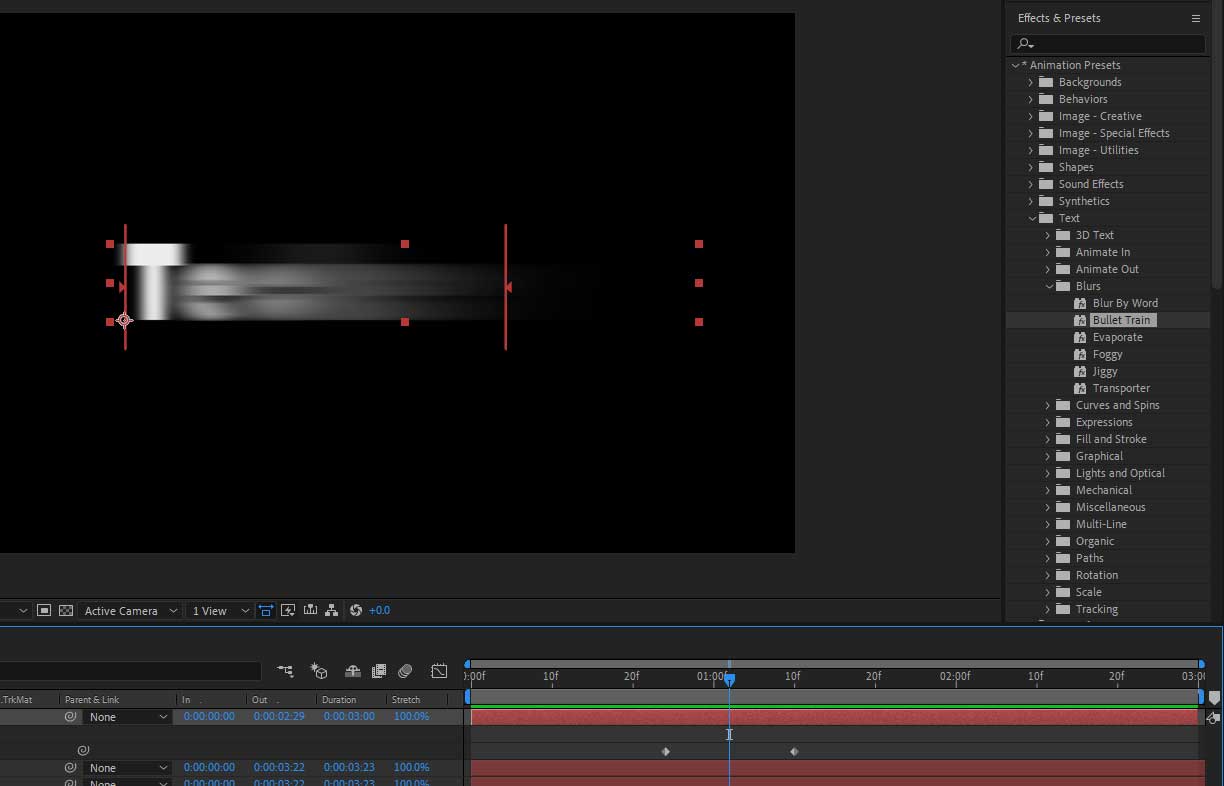Toggle pixel aspect ratio correction icon
The width and height of the screenshot is (1224, 786).
[x=266, y=610]
